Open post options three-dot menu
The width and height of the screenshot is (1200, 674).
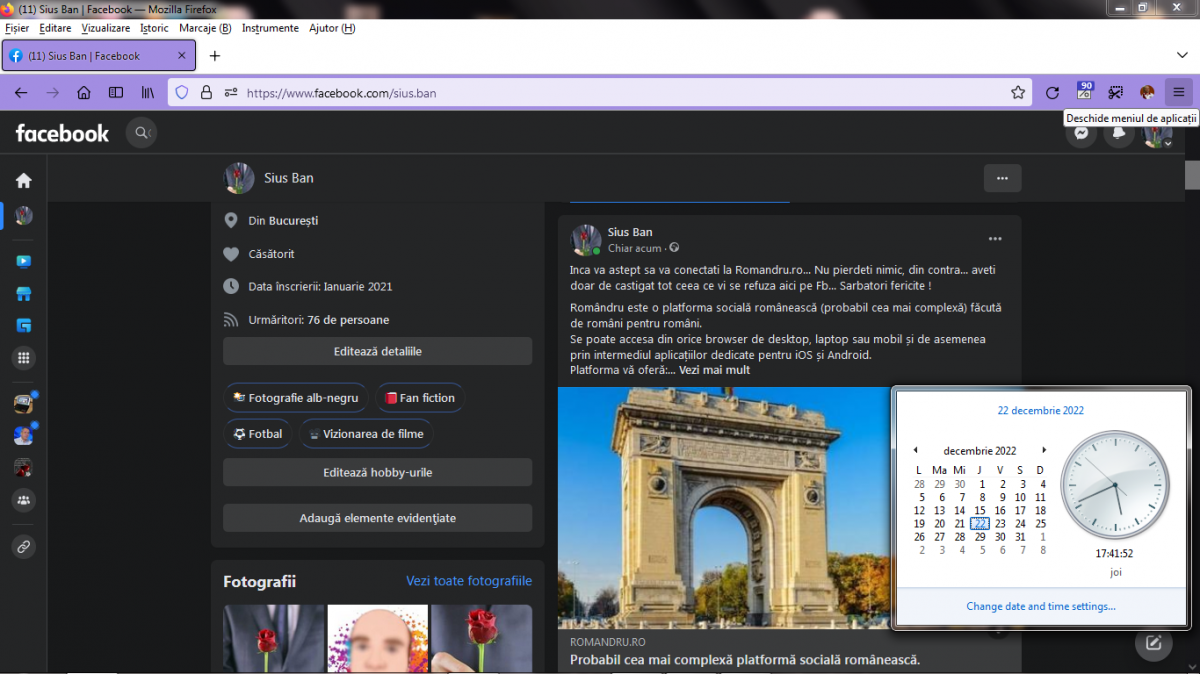point(994,239)
